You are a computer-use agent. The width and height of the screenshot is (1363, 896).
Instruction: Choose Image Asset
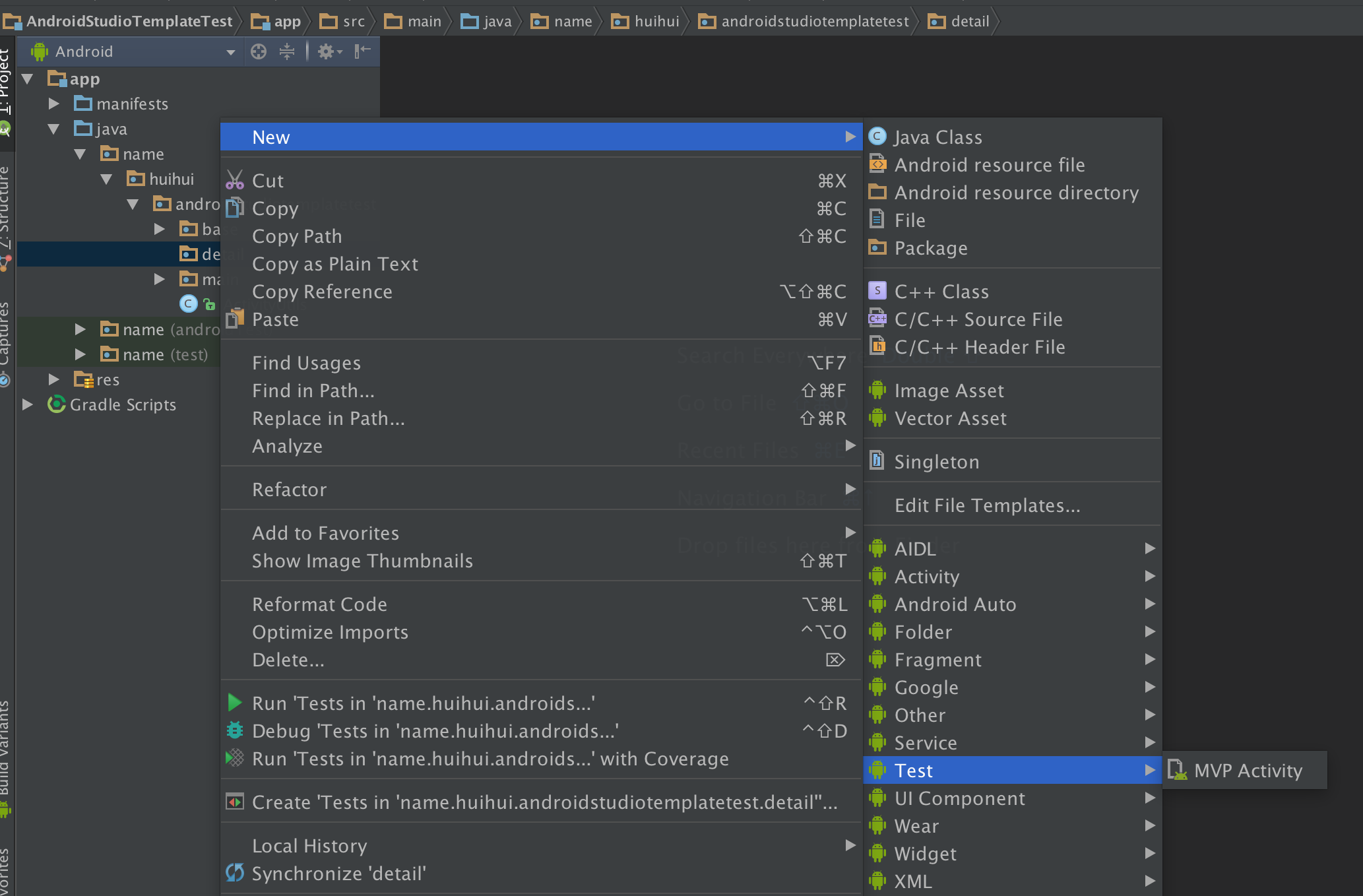pyautogui.click(x=1012, y=391)
